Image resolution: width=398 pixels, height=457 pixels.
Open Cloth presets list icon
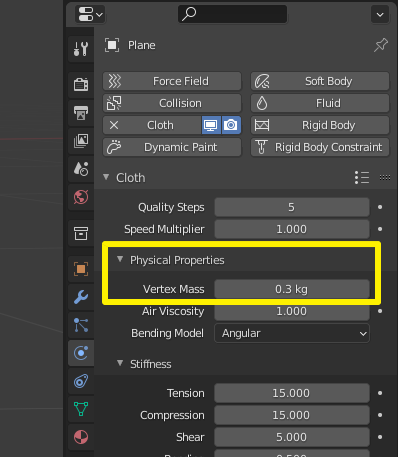(x=362, y=177)
